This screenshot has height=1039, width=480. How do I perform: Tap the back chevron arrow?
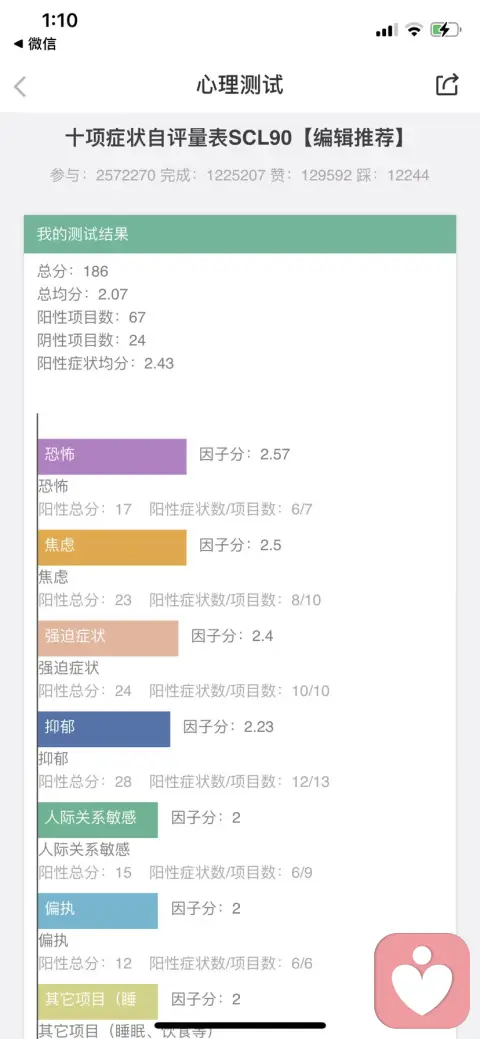(21, 86)
